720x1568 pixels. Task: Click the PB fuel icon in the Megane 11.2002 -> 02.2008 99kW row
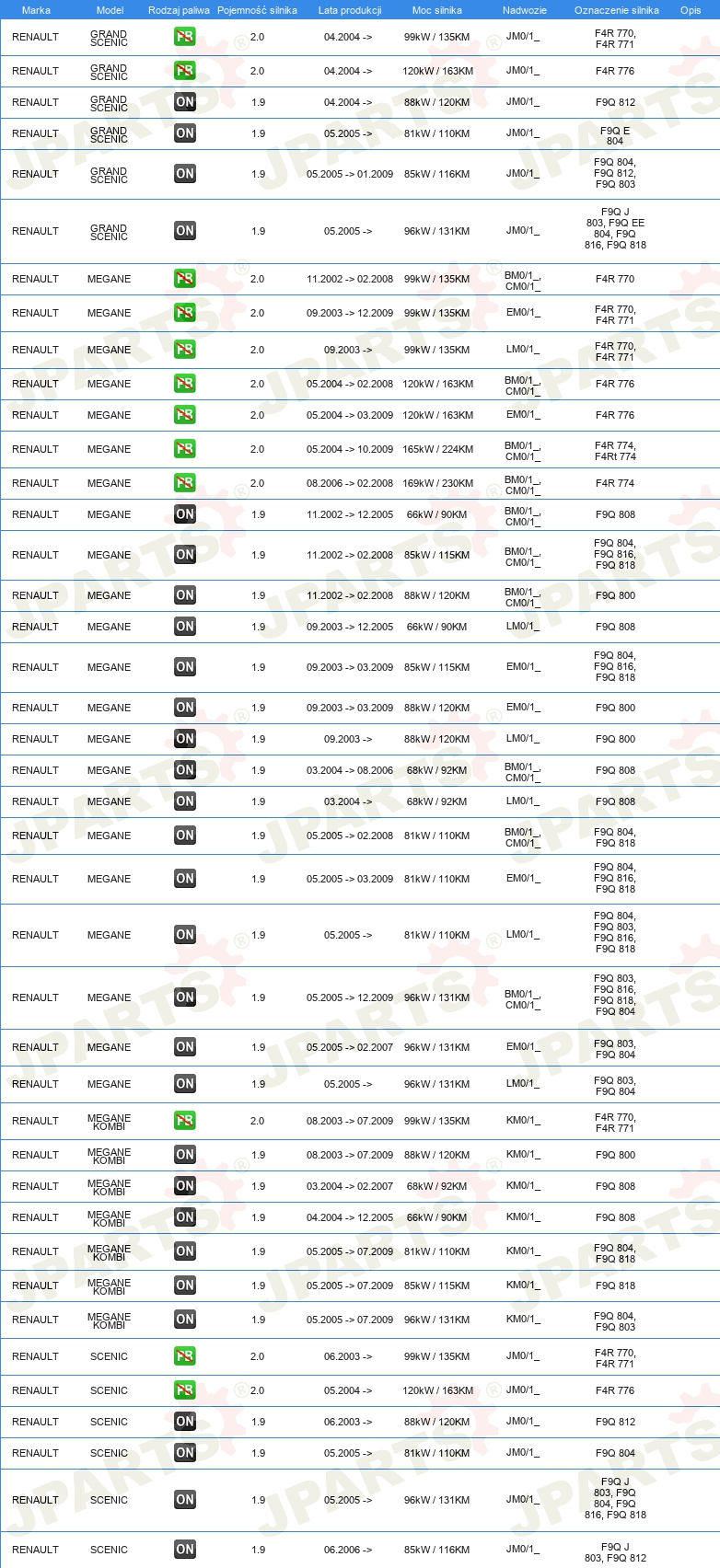(185, 279)
